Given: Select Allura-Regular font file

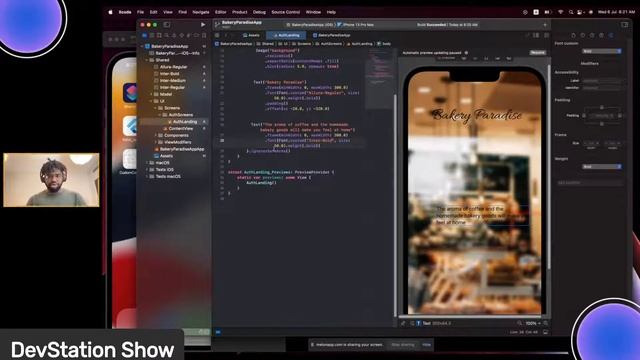Looking at the screenshot, I should pos(173,67).
